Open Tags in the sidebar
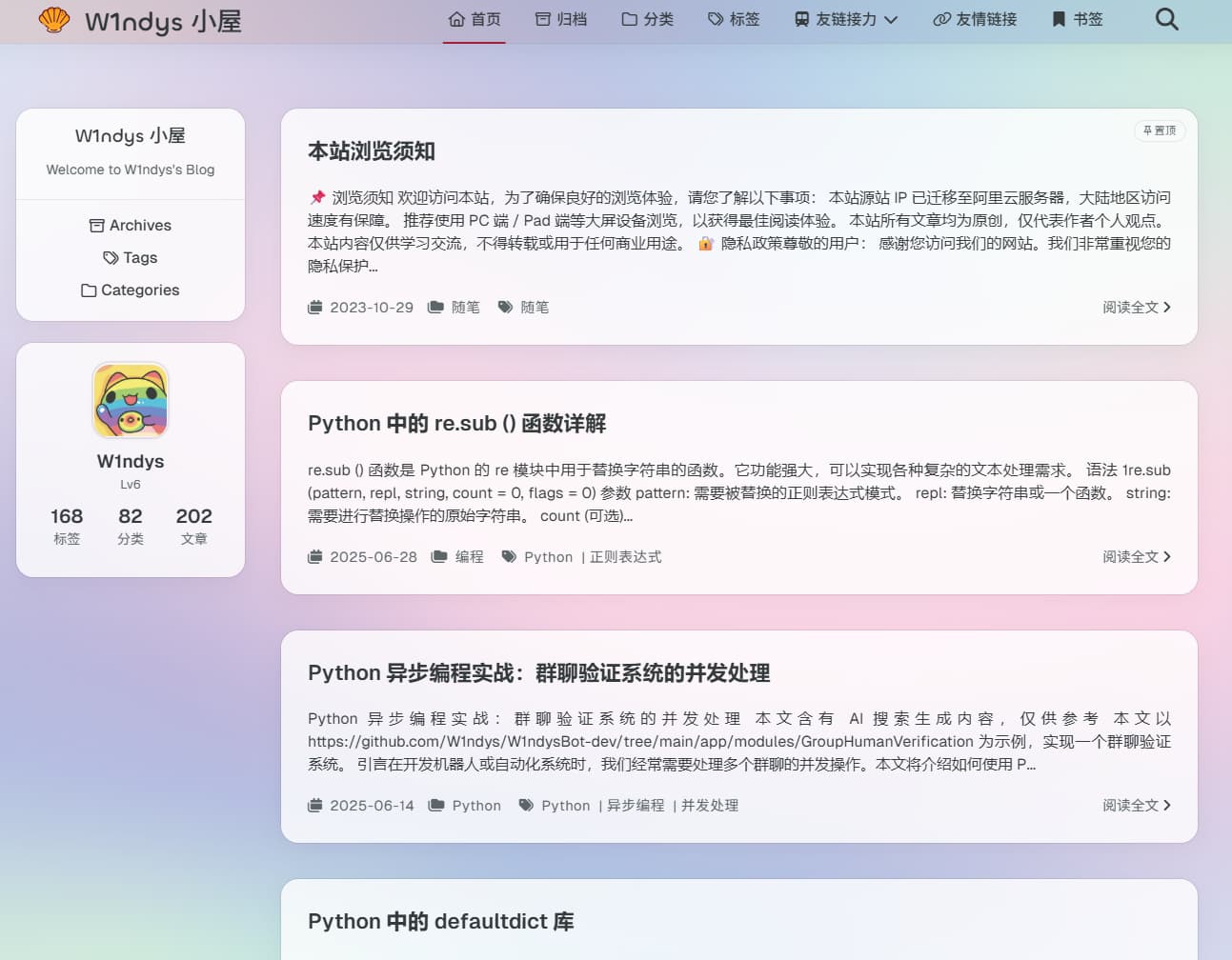 point(131,258)
